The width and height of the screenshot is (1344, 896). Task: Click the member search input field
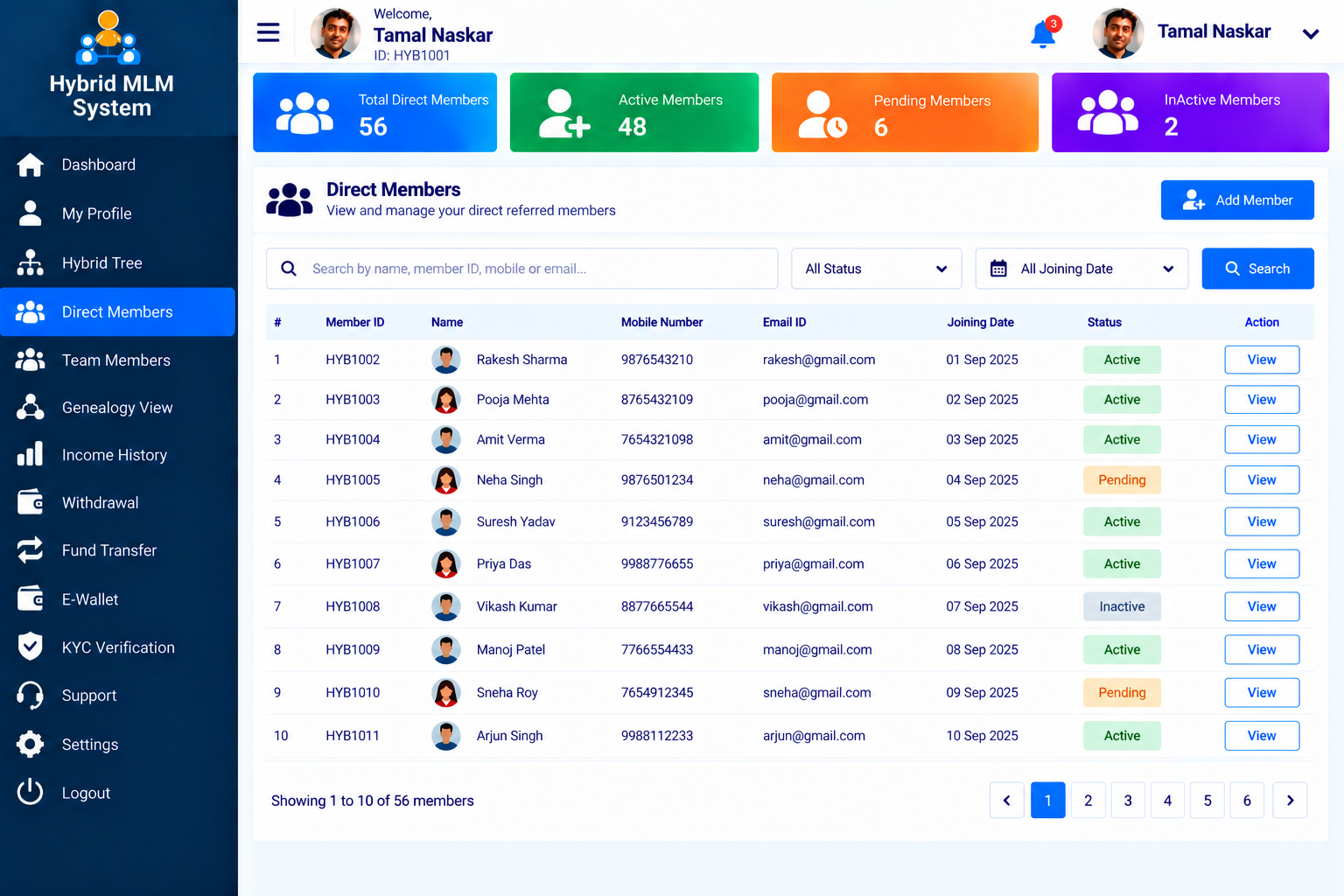point(521,269)
